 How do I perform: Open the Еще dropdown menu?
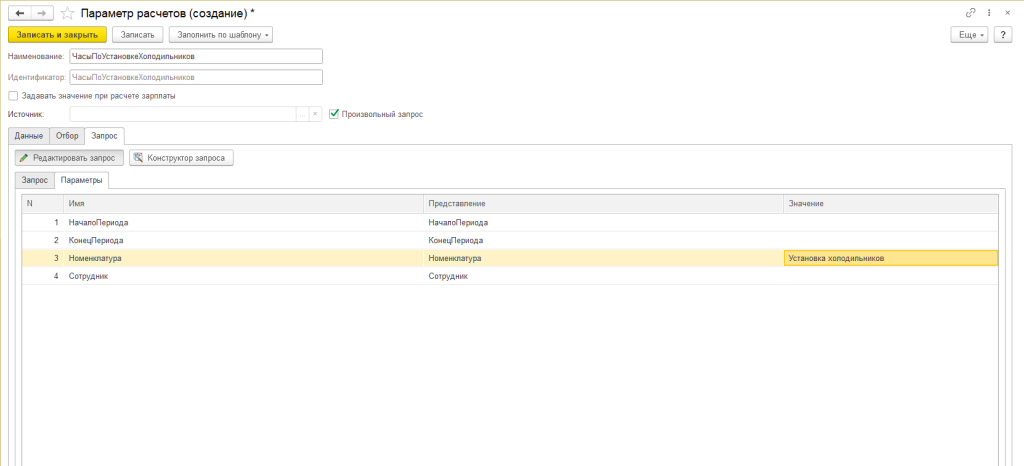click(970, 35)
